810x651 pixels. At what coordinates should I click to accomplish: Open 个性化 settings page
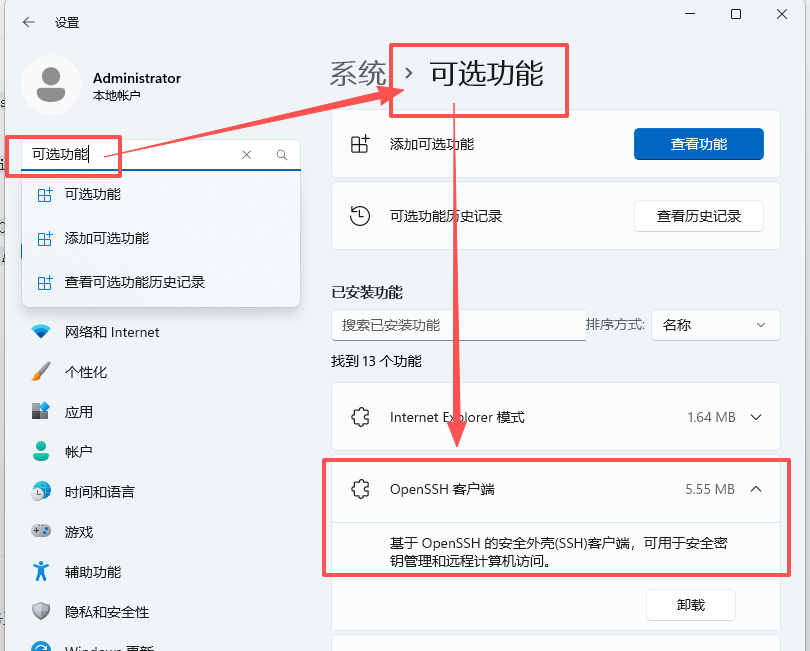click(x=86, y=372)
